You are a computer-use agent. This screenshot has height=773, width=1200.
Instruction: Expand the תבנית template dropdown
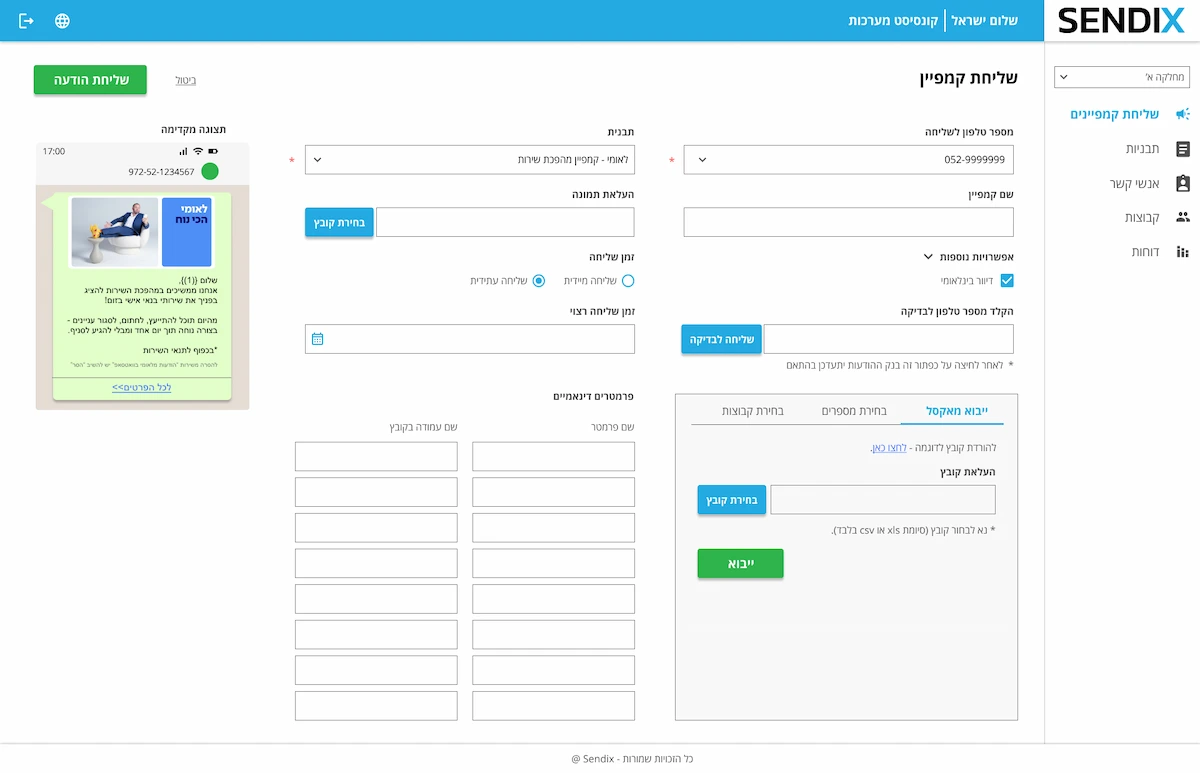click(x=469, y=159)
